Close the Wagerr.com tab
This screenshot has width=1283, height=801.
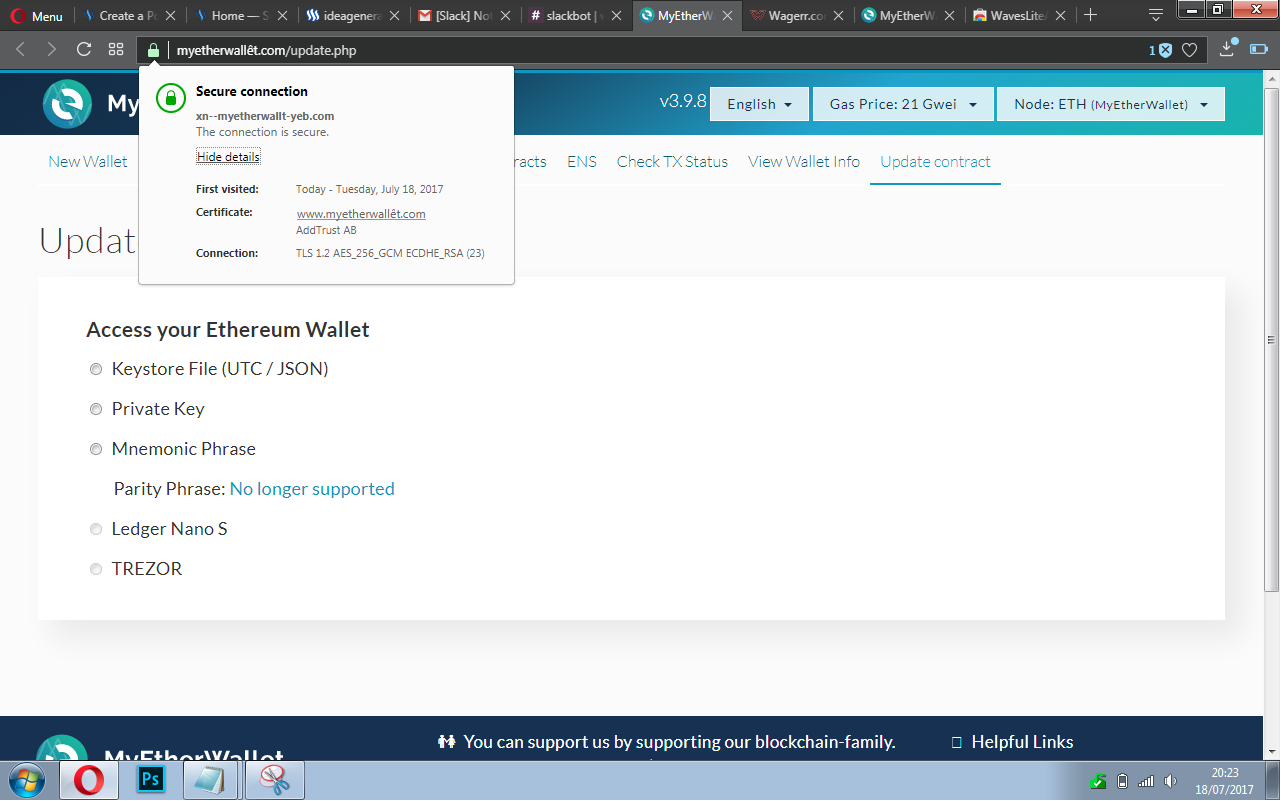840,16
